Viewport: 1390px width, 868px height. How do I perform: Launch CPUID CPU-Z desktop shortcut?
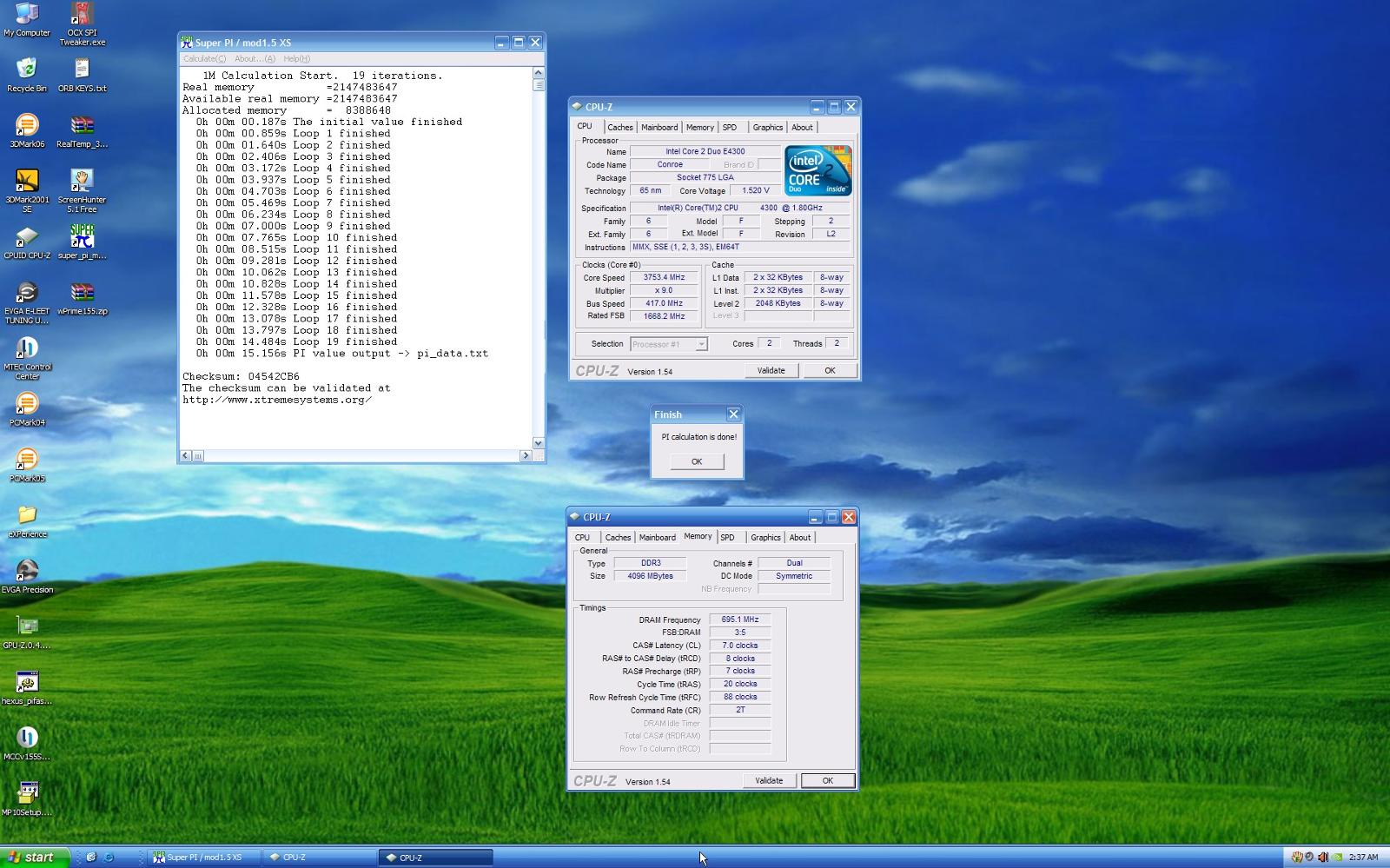(x=27, y=242)
